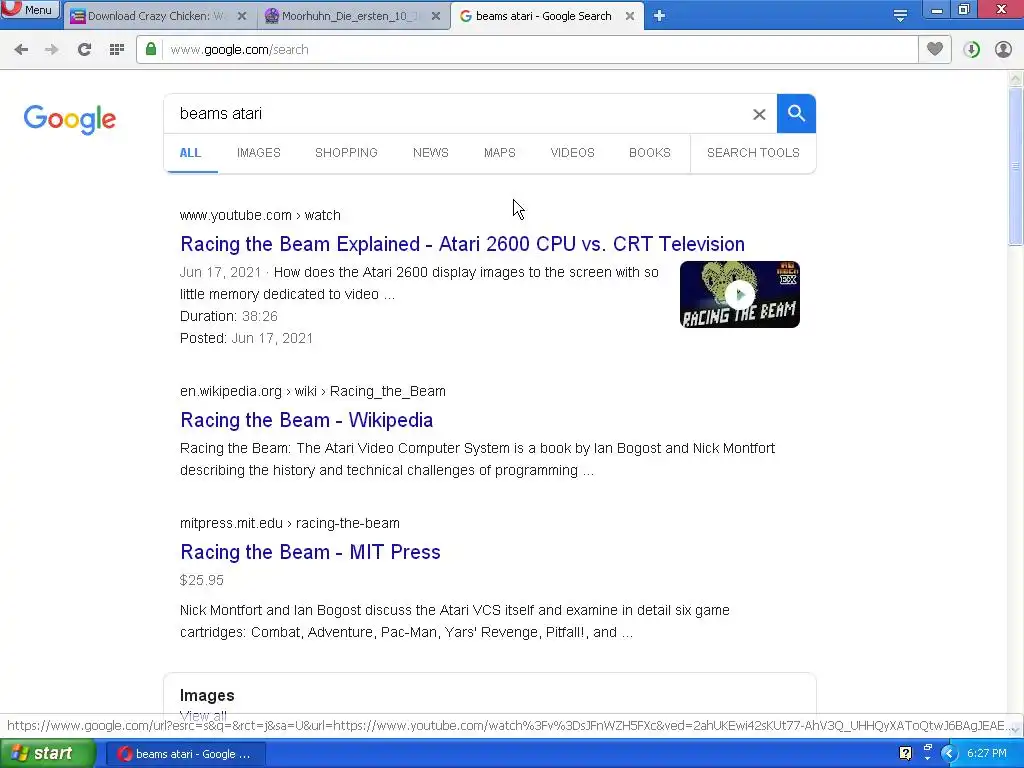Close the Download Crazy Chicken tab
This screenshot has height=768, width=1024.
click(242, 16)
